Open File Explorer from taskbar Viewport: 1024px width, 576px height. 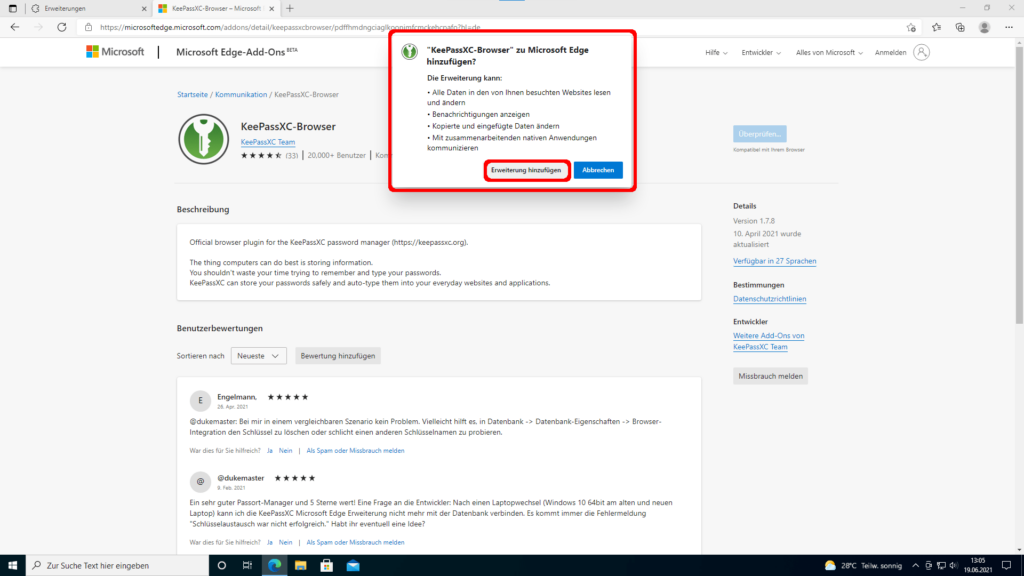(300, 566)
